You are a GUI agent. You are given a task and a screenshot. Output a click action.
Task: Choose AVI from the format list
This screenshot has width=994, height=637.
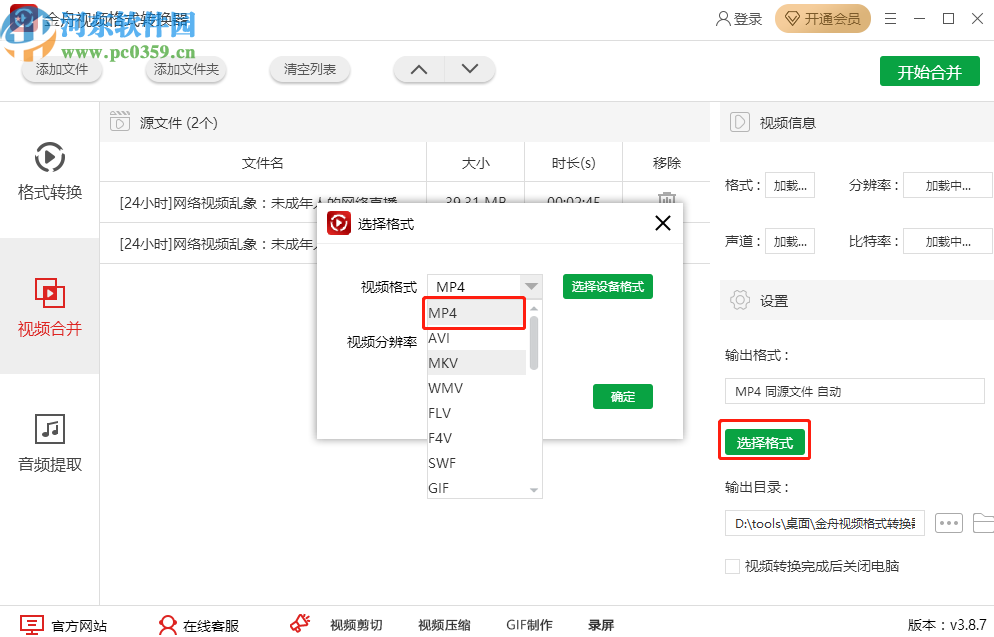coord(477,338)
